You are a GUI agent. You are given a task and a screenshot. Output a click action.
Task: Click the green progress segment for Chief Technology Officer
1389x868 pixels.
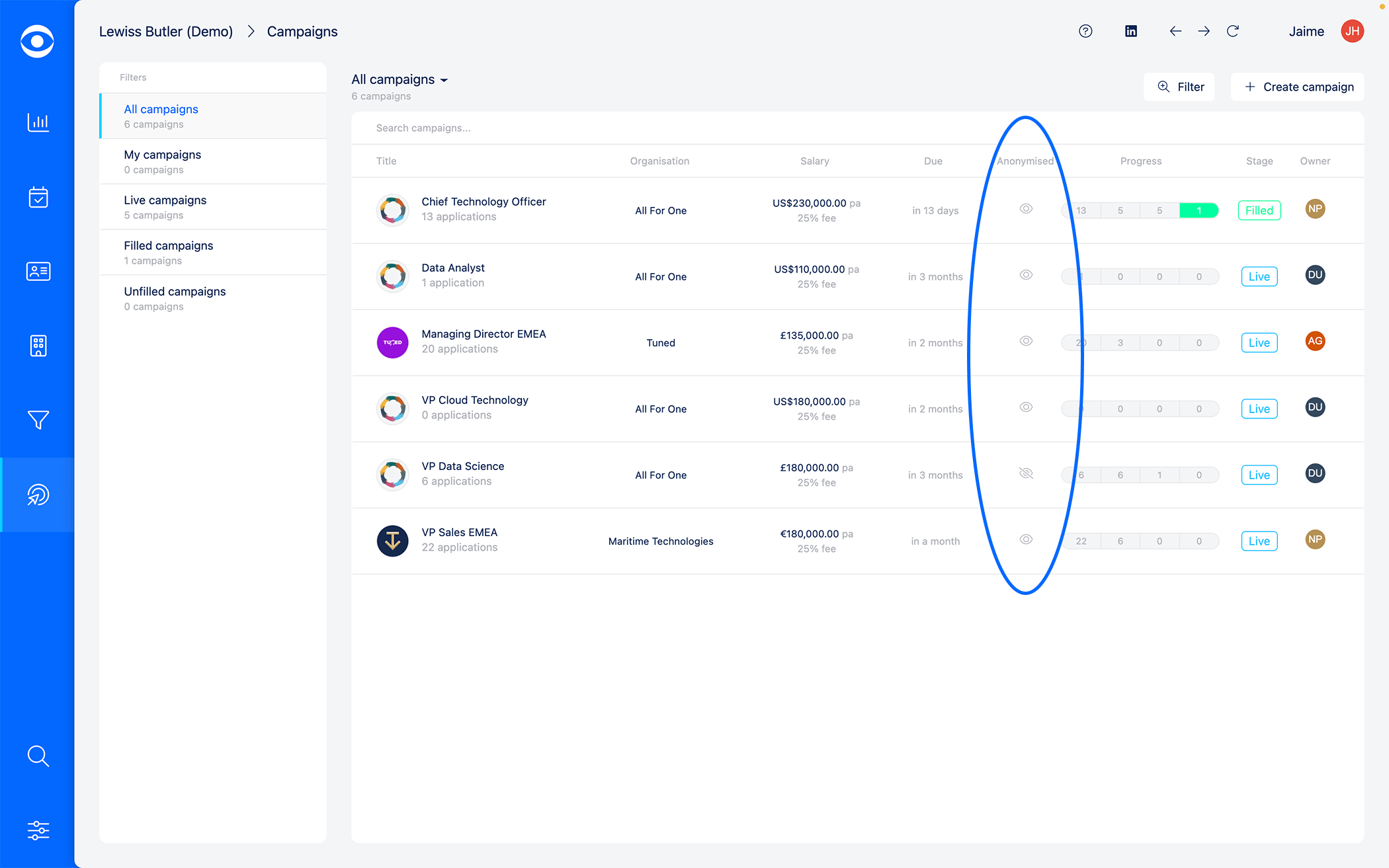pyautogui.click(x=1199, y=210)
